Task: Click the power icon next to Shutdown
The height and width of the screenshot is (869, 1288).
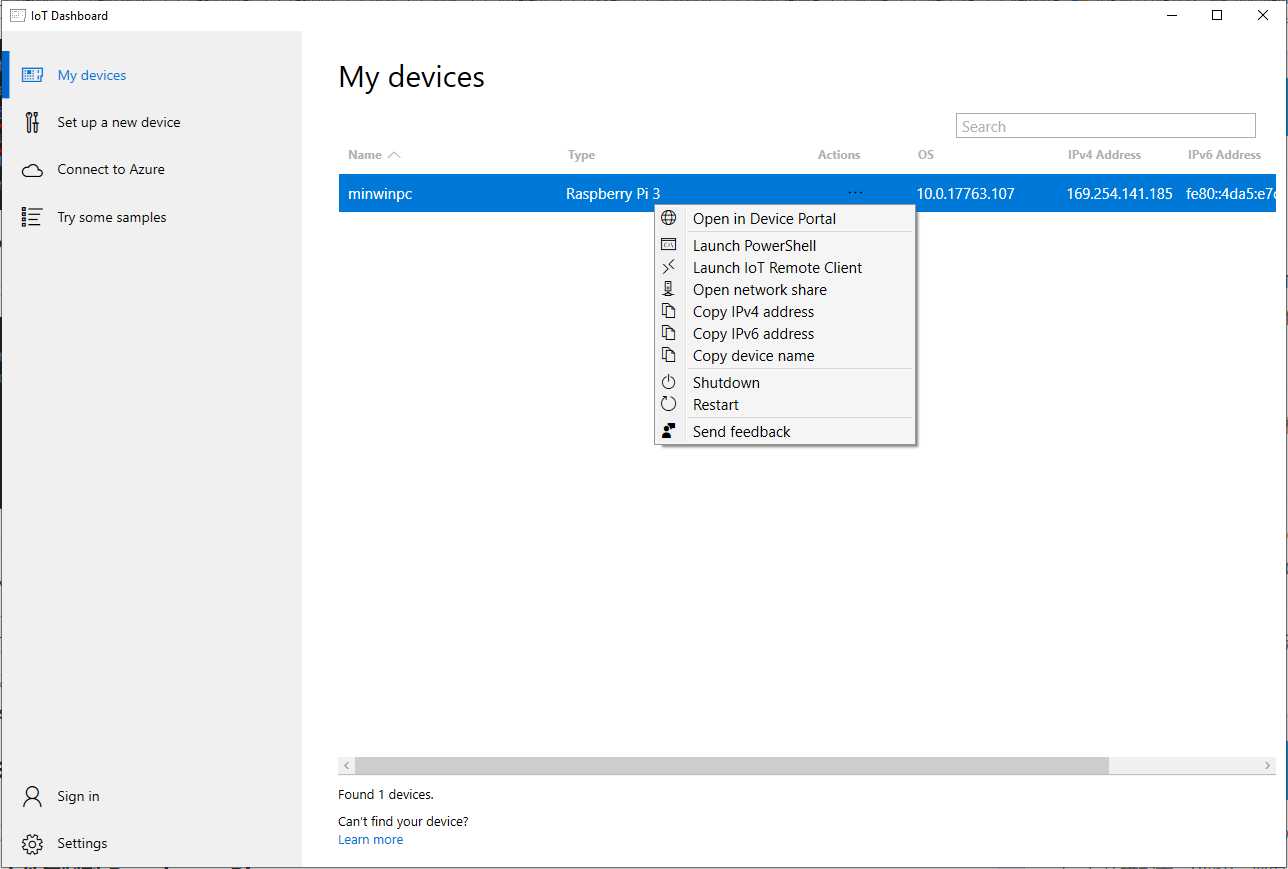Action: pyautogui.click(x=669, y=382)
